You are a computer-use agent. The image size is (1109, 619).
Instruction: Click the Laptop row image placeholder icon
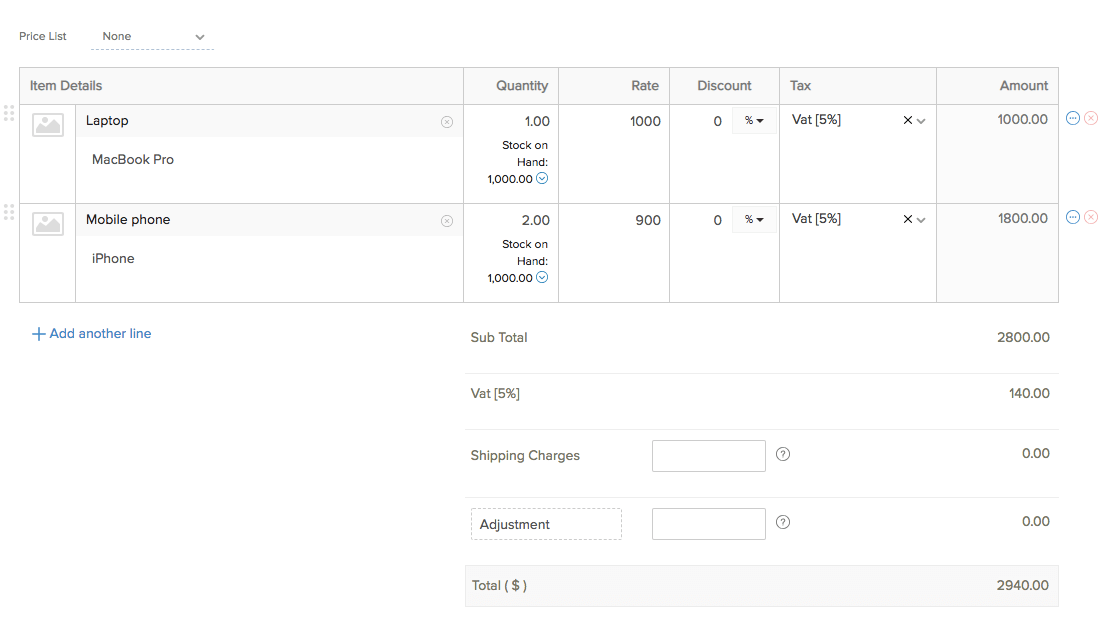tap(48, 125)
